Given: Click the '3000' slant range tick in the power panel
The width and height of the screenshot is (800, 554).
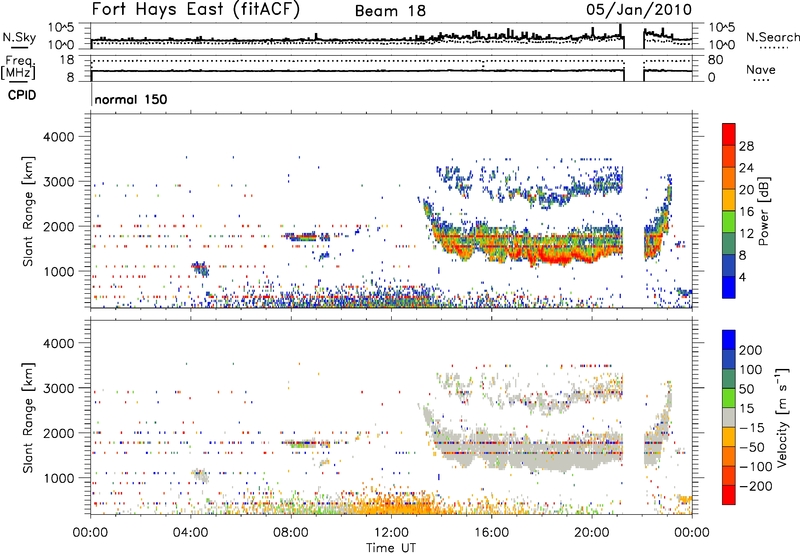Looking at the screenshot, I should (59, 182).
